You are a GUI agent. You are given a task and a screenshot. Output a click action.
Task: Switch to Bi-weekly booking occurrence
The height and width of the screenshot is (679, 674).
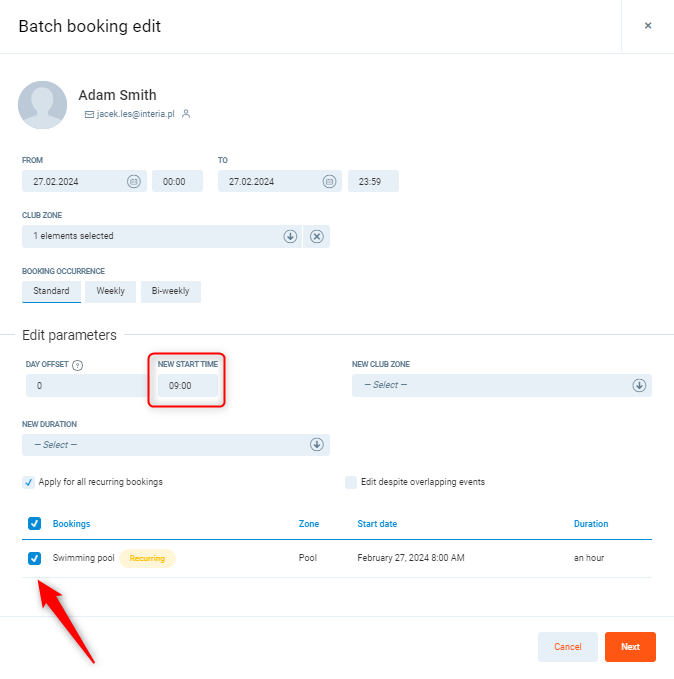click(170, 291)
